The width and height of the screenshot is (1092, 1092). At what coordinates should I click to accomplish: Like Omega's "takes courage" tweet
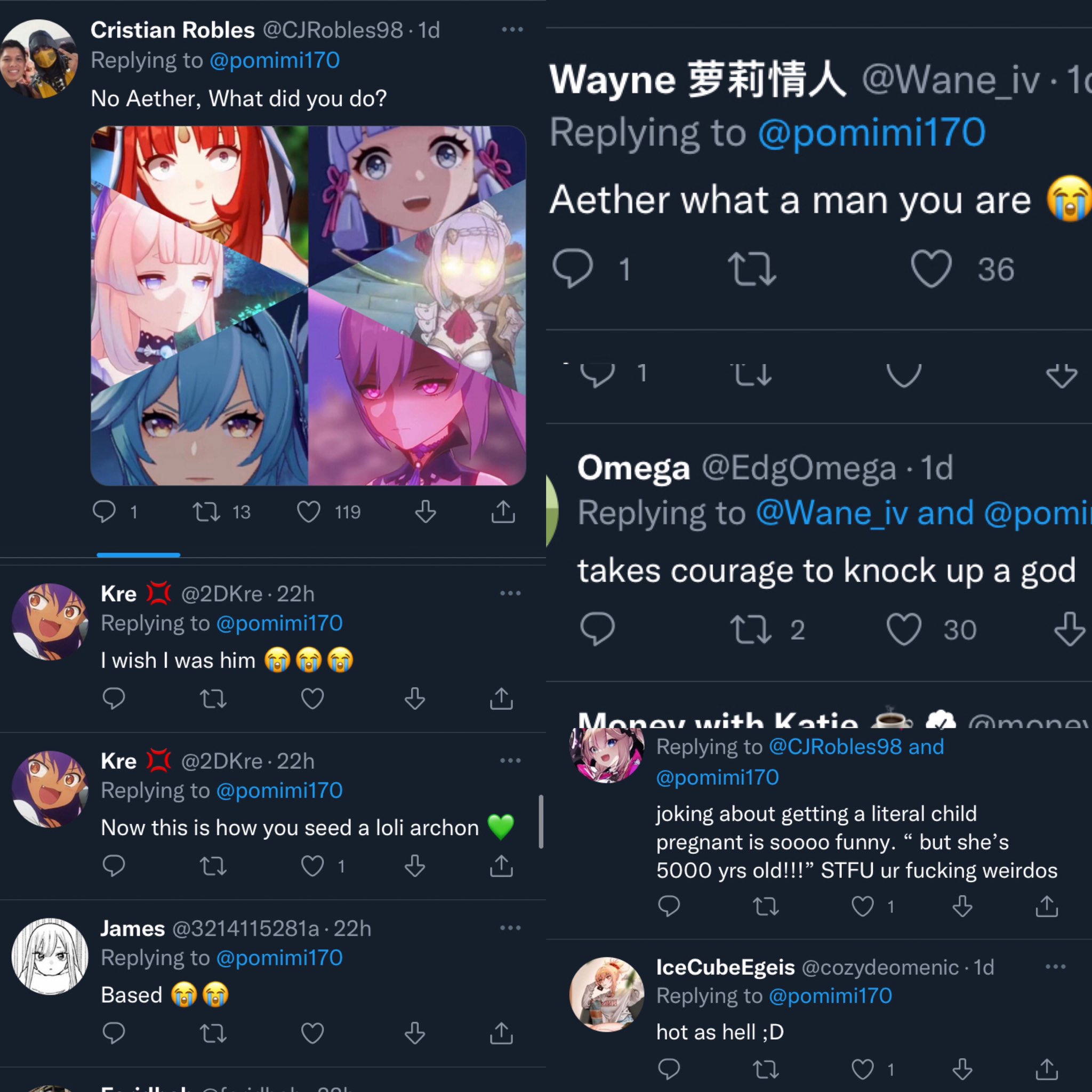pyautogui.click(x=904, y=629)
